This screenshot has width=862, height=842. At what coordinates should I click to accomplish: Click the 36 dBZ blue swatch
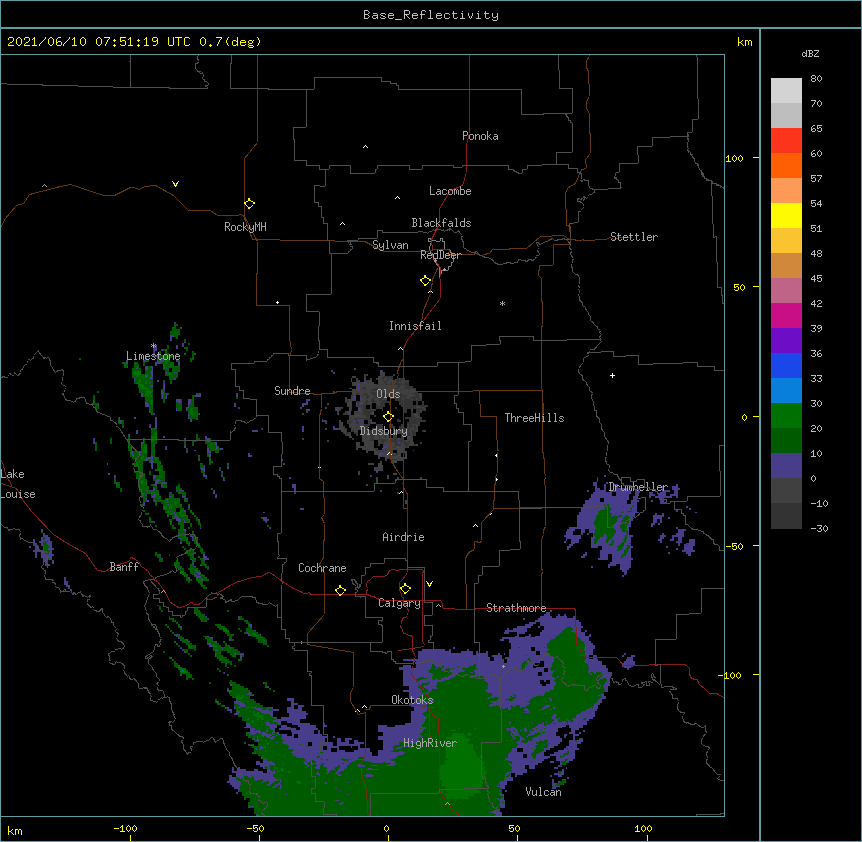point(786,365)
